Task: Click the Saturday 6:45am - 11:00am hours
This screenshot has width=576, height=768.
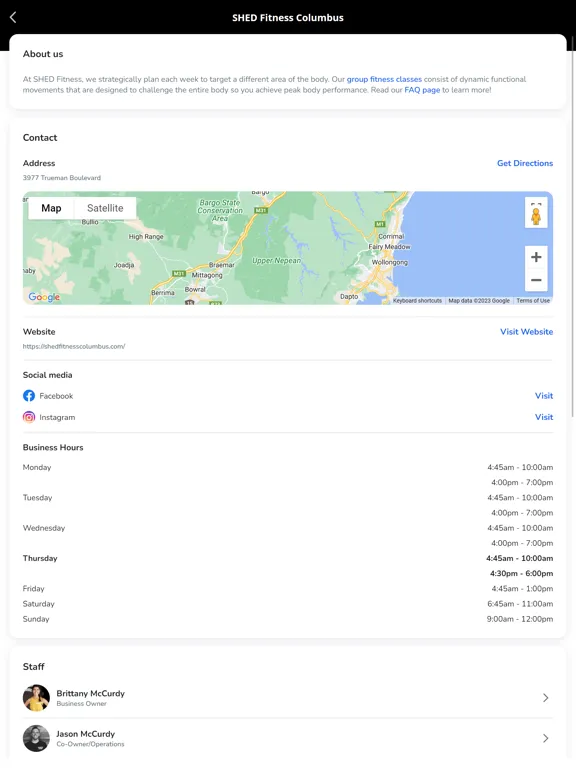Action: tap(520, 604)
